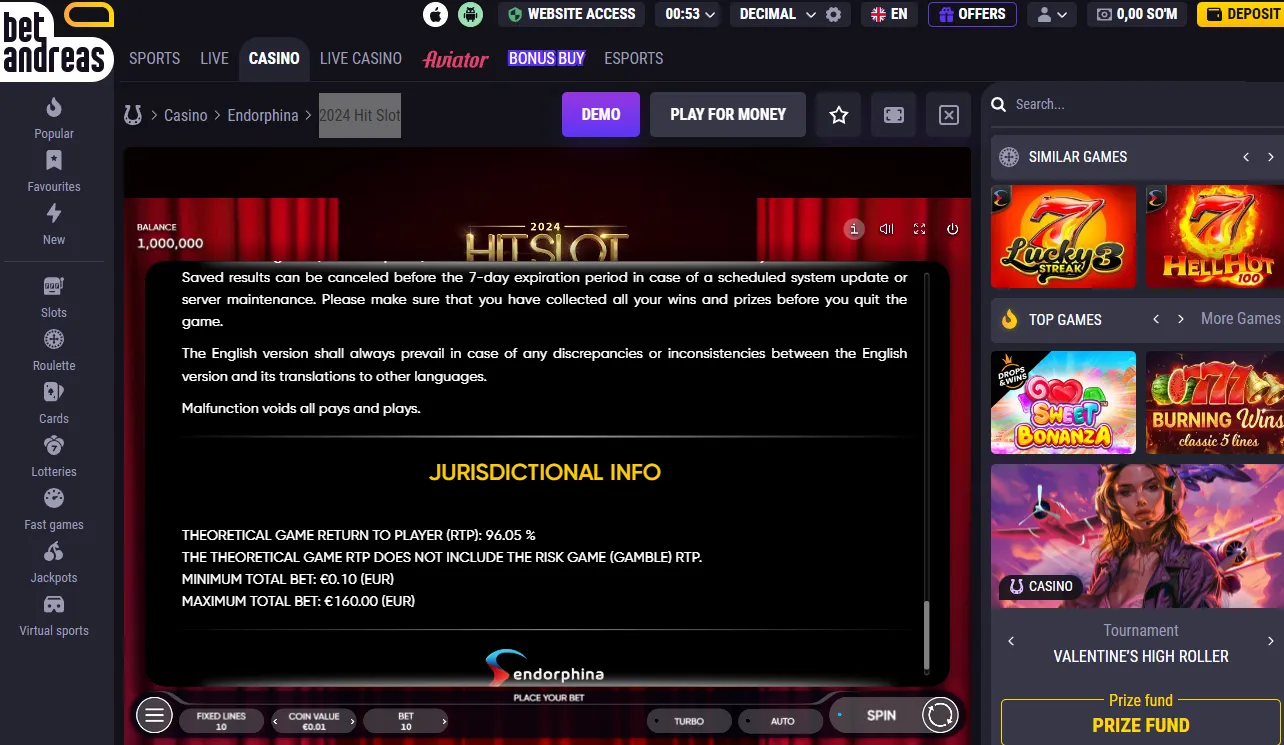The image size is (1284, 745).
Task: Open Cards category in sidebar
Action: (54, 403)
